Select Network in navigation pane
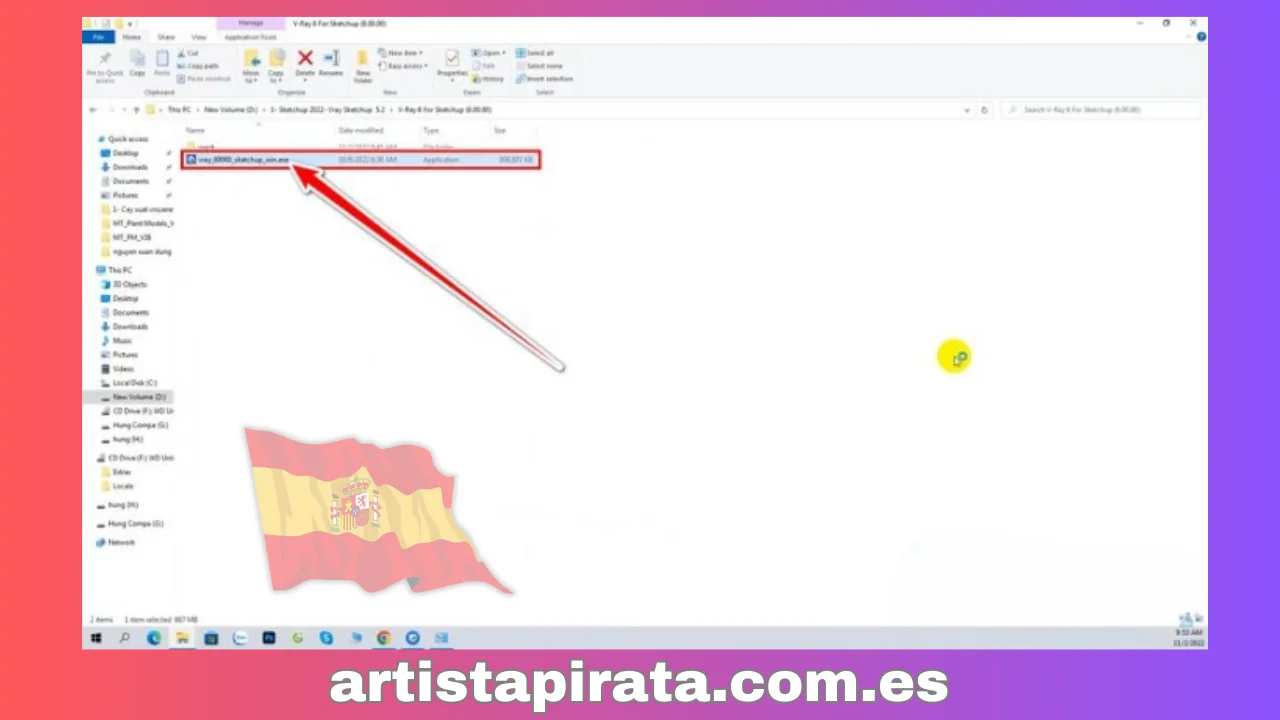Screen dimensions: 1280x720 (x=115, y=542)
